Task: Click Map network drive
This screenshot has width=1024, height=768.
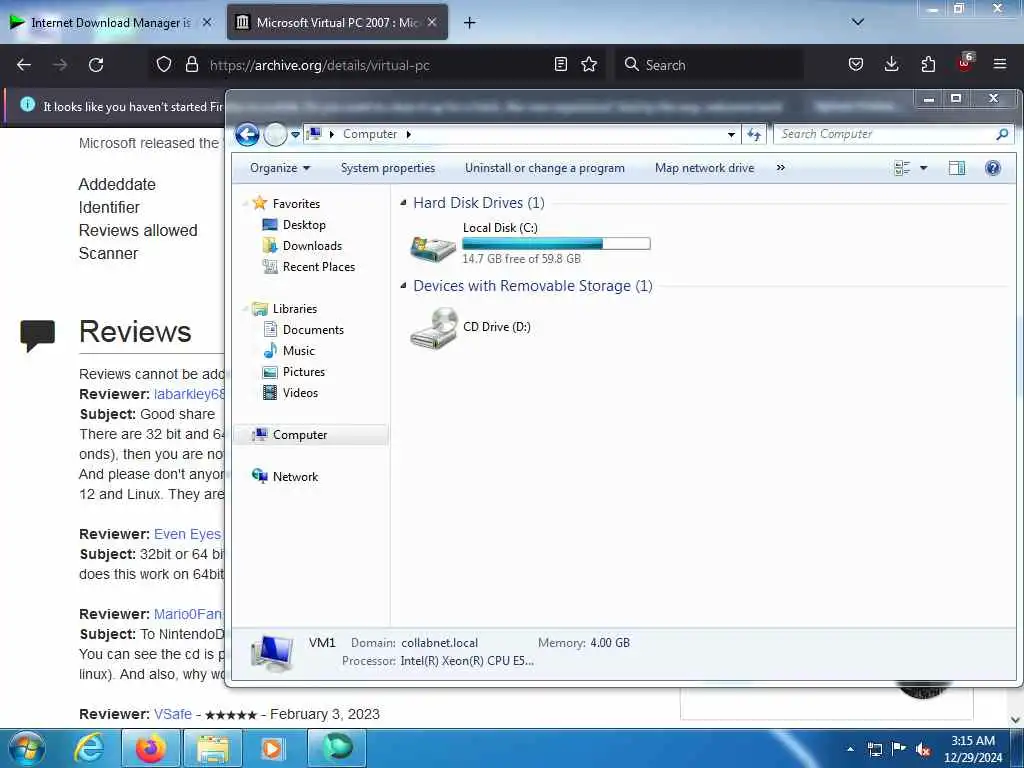Action: [704, 168]
